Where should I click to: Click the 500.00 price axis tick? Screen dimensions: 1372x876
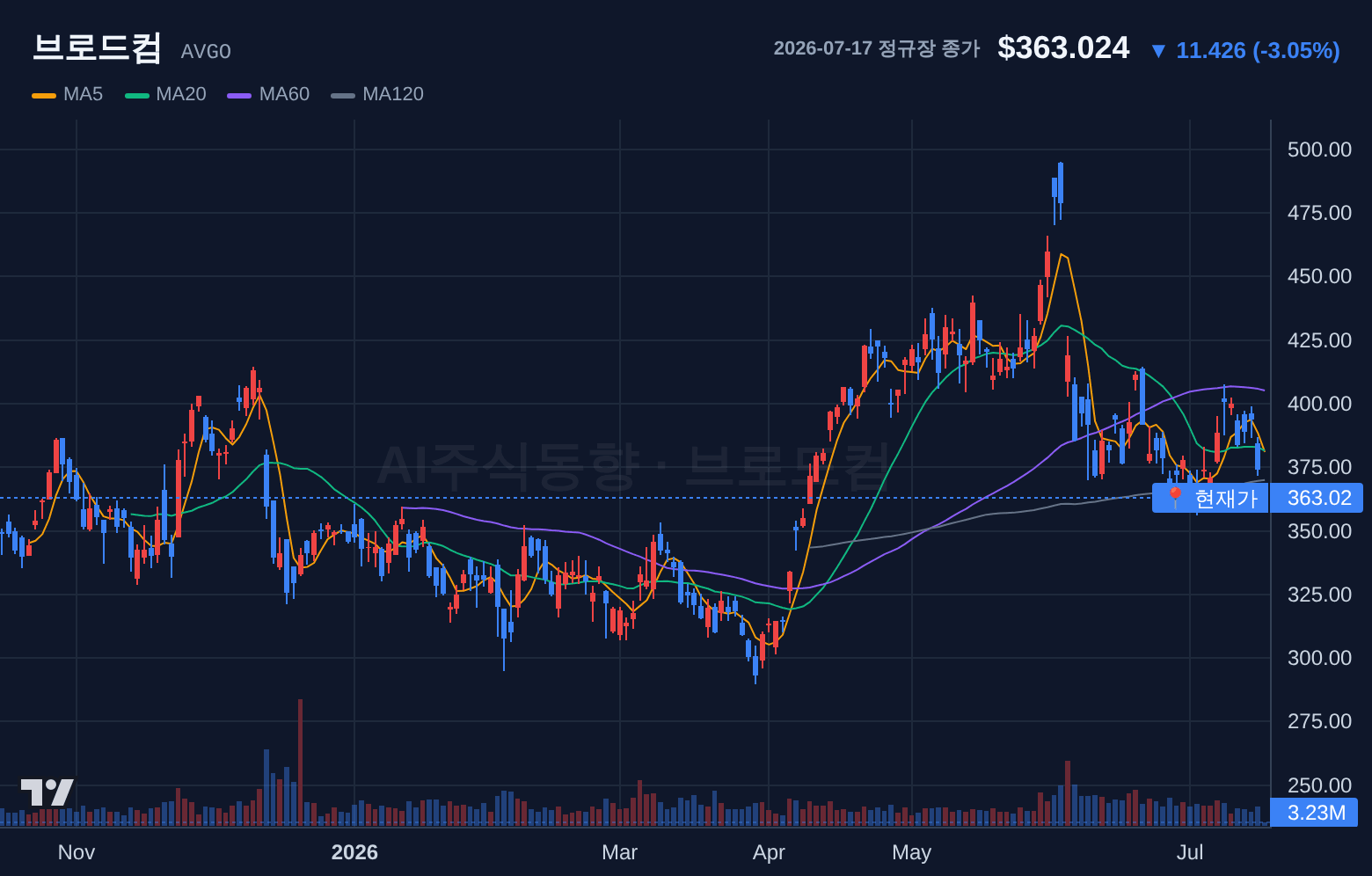[x=1319, y=150]
